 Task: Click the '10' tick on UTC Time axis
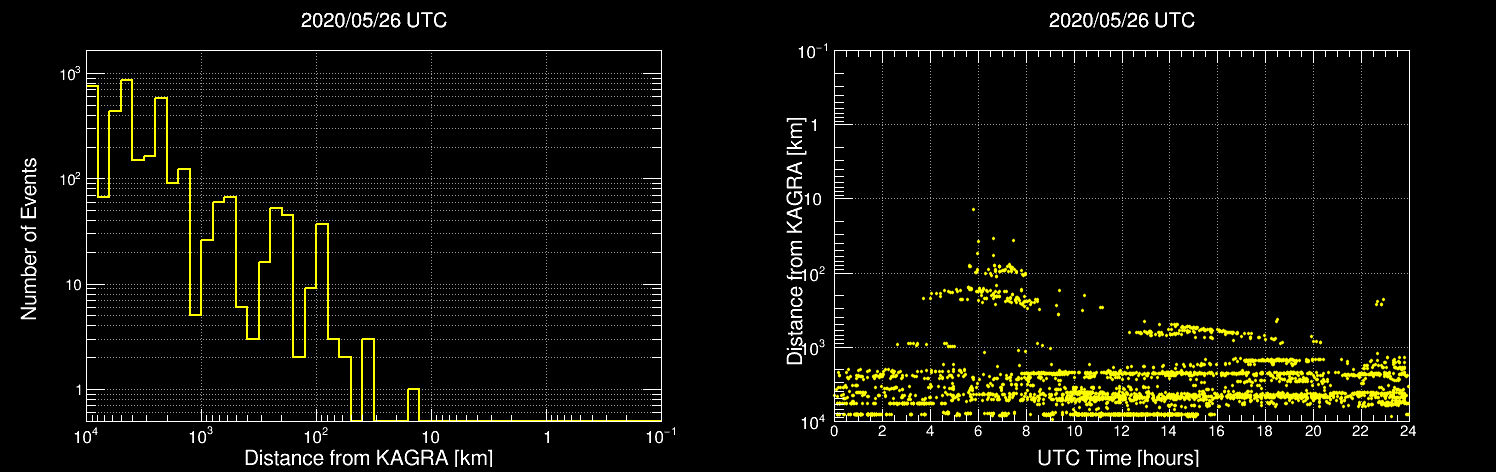[x=1074, y=431]
